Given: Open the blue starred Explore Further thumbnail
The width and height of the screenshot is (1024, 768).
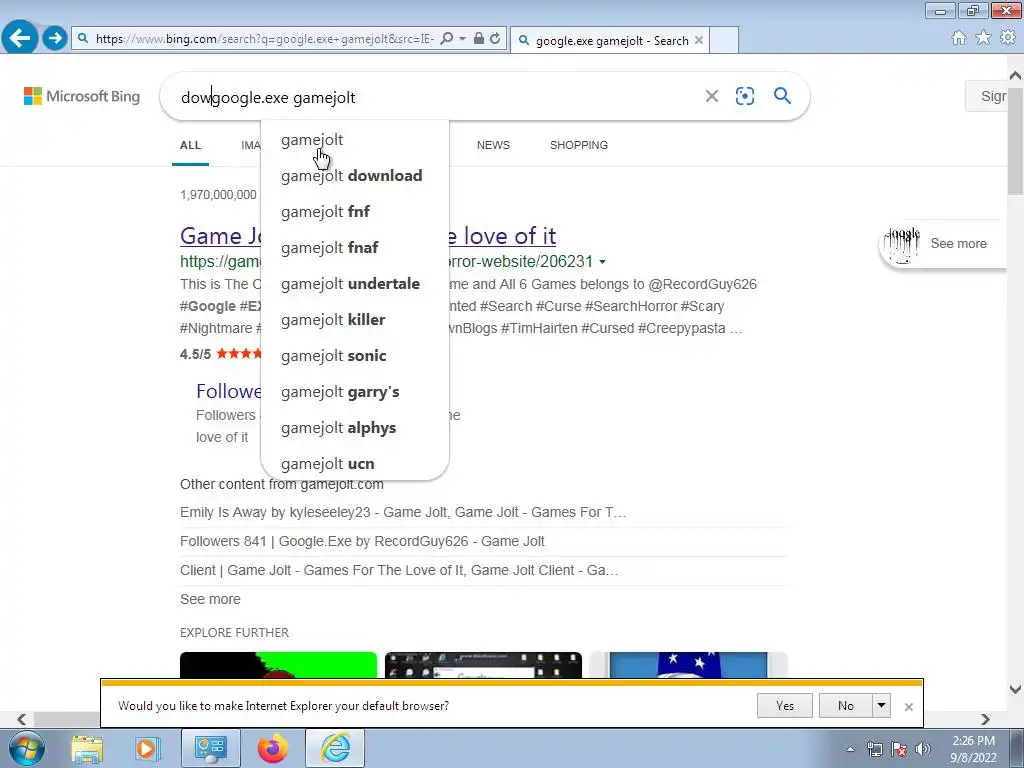Looking at the screenshot, I should click(688, 665).
